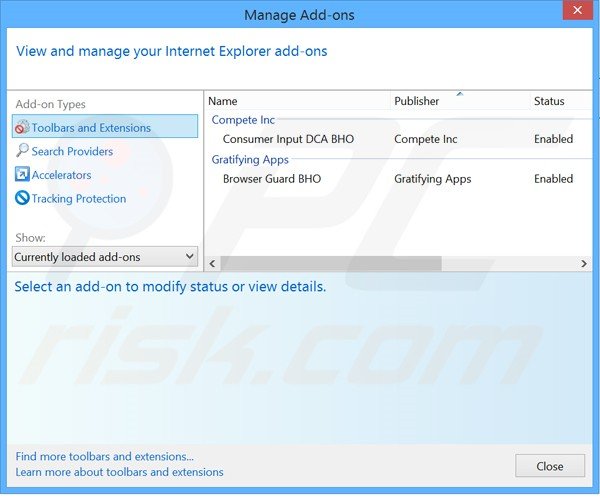This screenshot has width=600, height=497.
Task: Open the Currently loaded add-ons dropdown
Action: [x=105, y=257]
